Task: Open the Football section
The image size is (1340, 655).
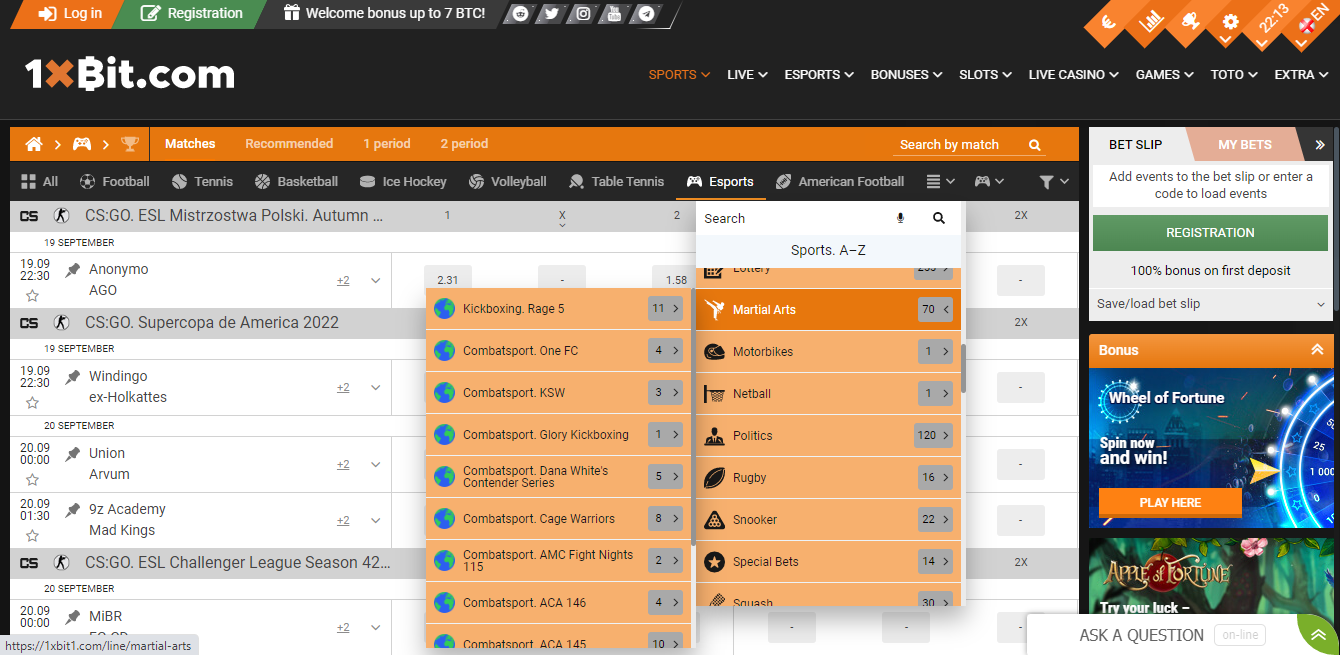Action: pyautogui.click(x=114, y=181)
